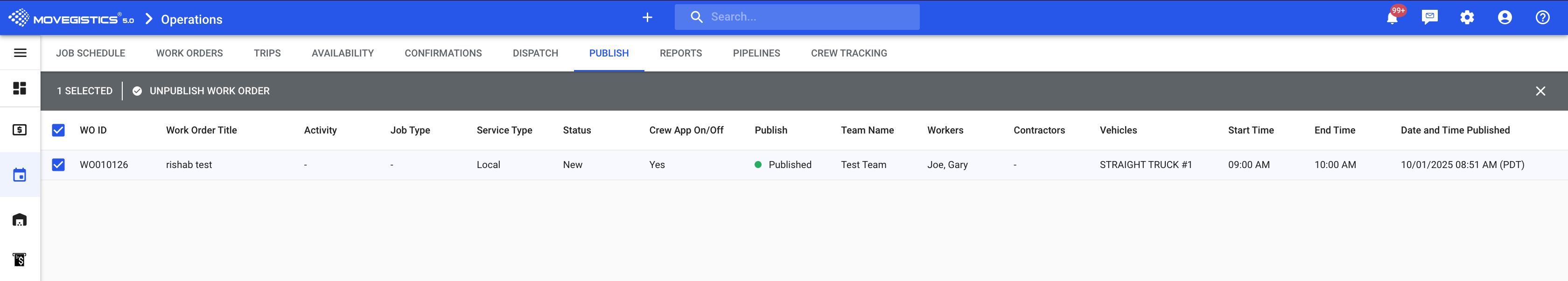The height and width of the screenshot is (281, 1568).
Task: Open the settings gear icon
Action: [x=1467, y=18]
